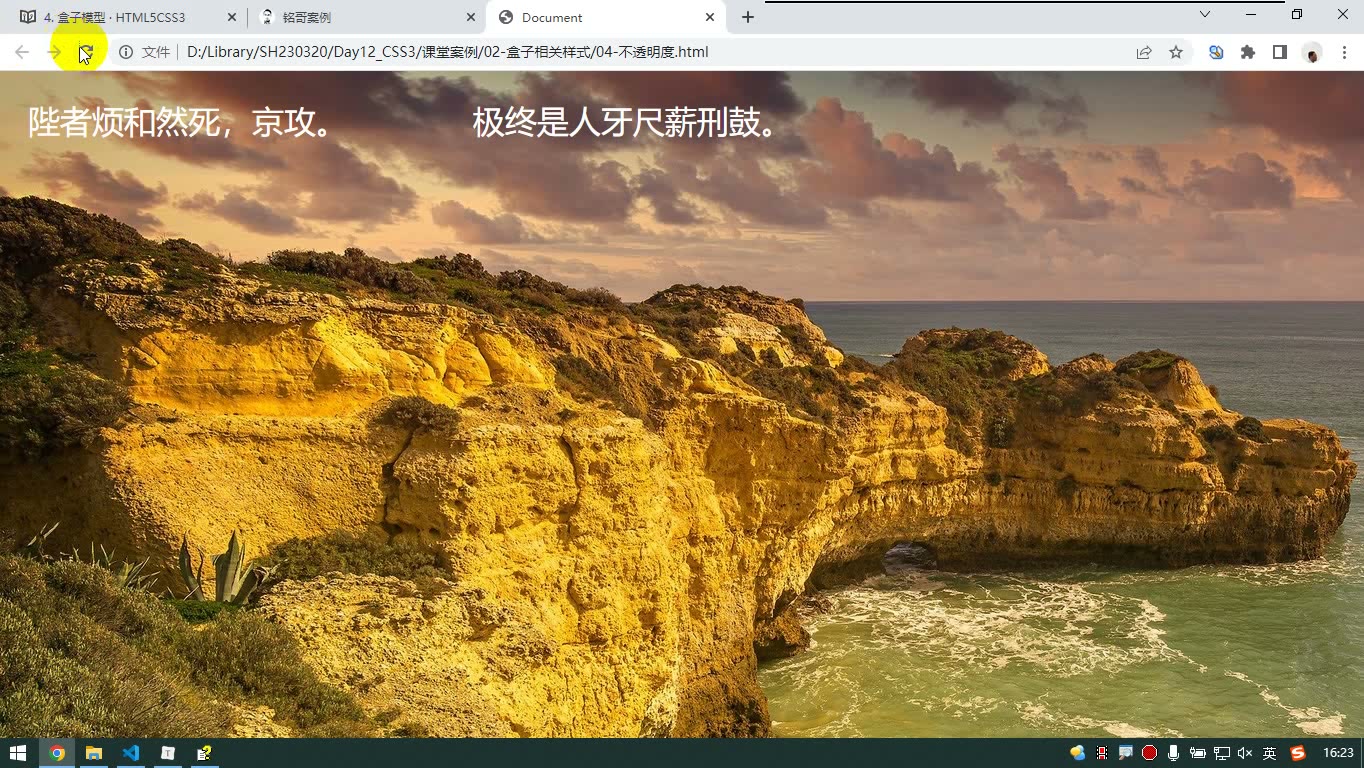Open the Typora T icon in the taskbar
1364x768 pixels.
tap(168, 753)
